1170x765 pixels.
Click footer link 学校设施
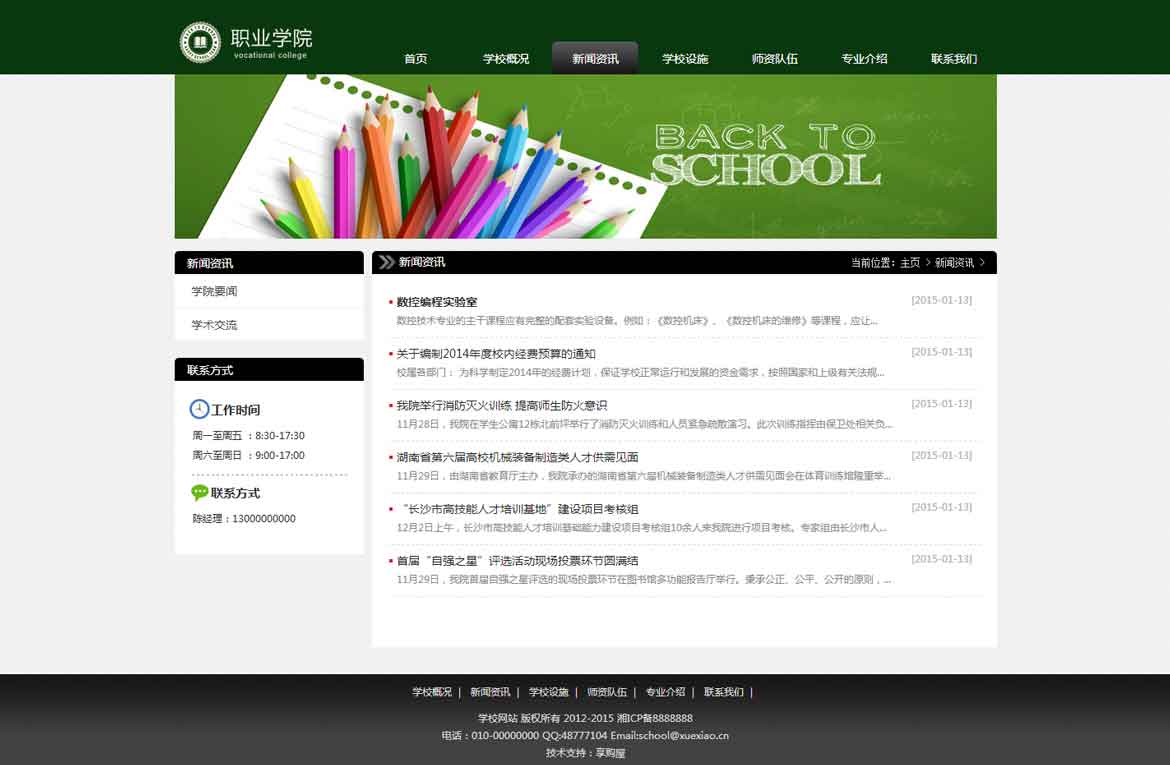coord(548,692)
